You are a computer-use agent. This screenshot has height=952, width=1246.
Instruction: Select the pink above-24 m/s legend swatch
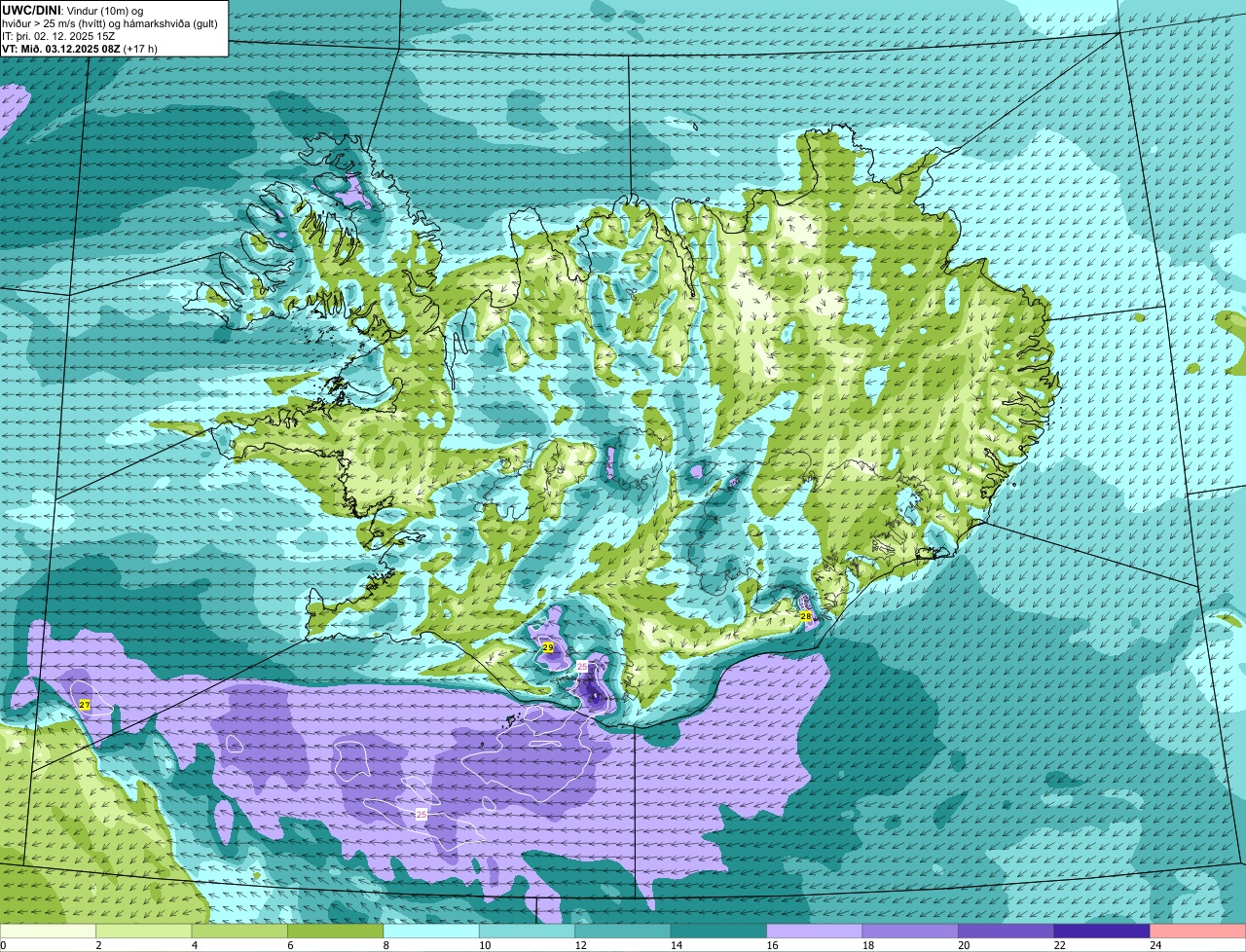pos(1198,932)
